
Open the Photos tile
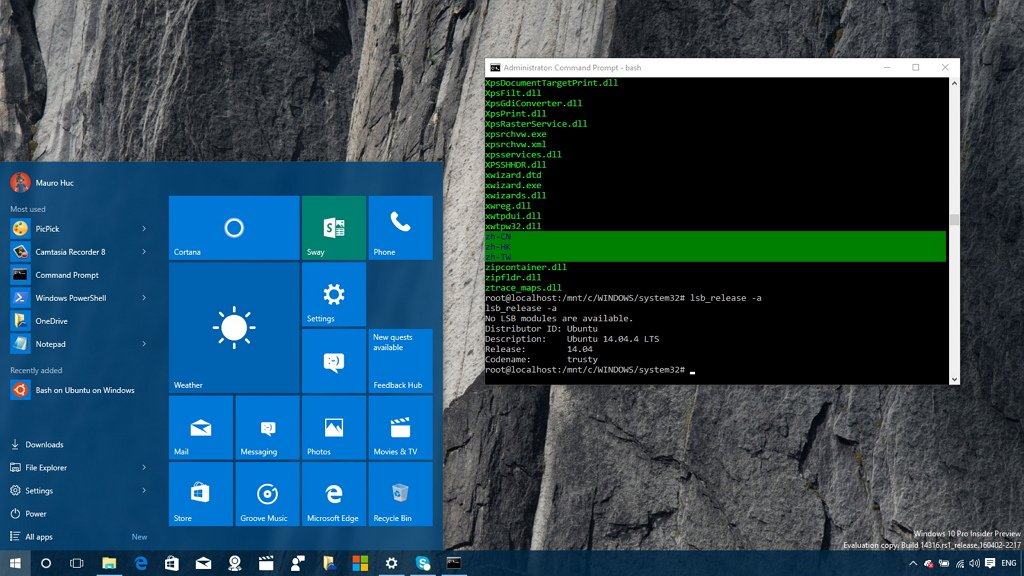point(333,428)
